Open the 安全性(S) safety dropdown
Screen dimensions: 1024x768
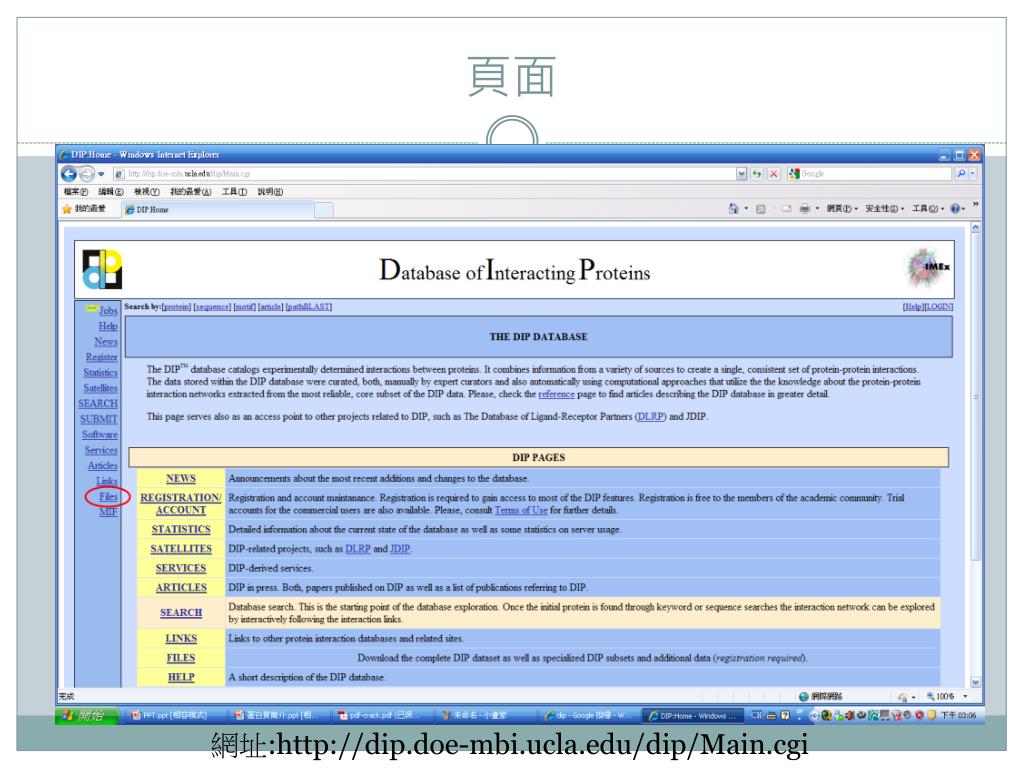click(x=885, y=209)
